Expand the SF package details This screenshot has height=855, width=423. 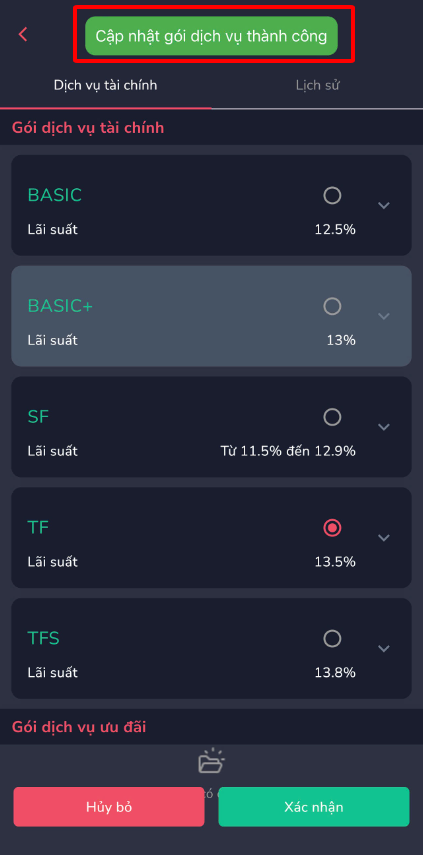coord(384,427)
